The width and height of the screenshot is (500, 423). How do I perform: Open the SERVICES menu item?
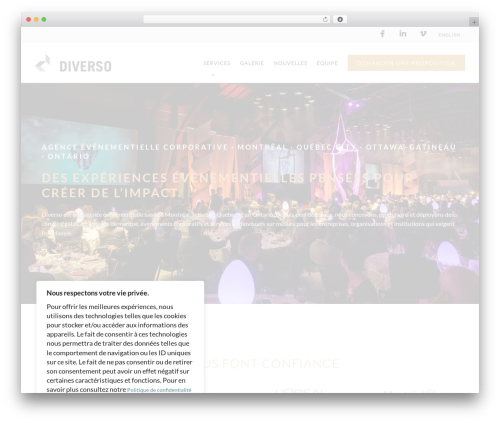coord(217,63)
